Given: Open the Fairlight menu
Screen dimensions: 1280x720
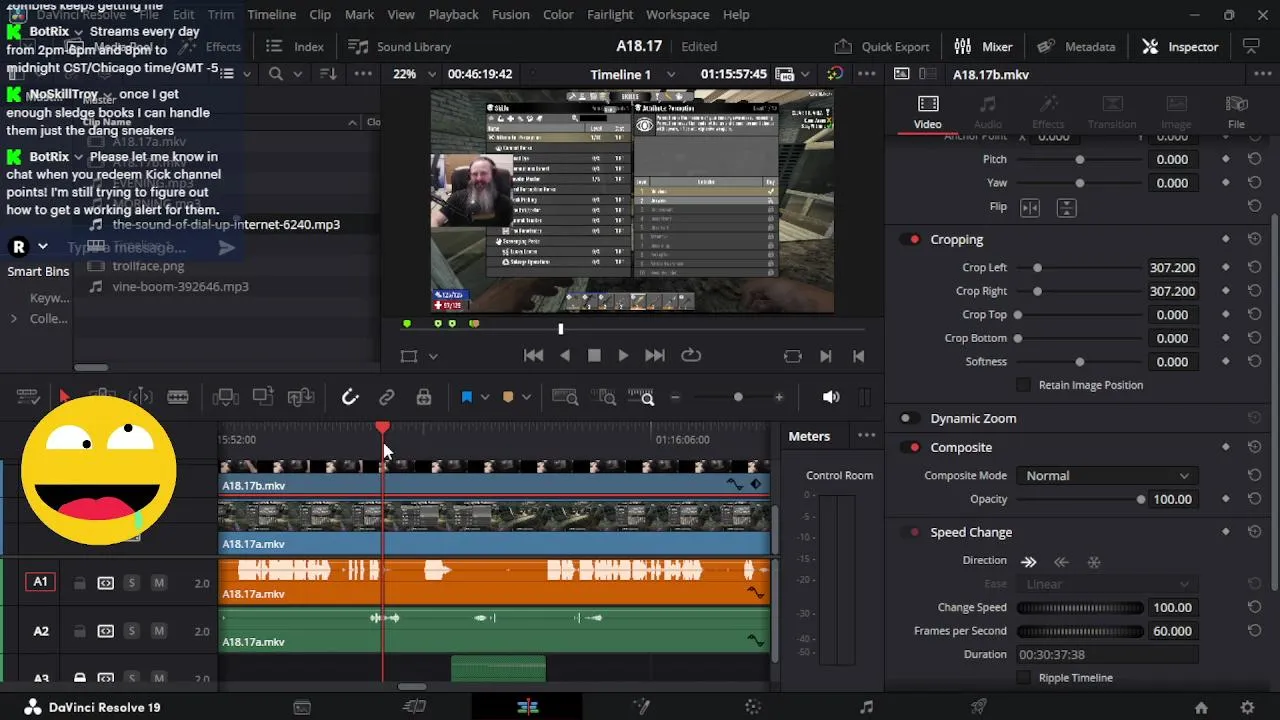Looking at the screenshot, I should (x=610, y=15).
